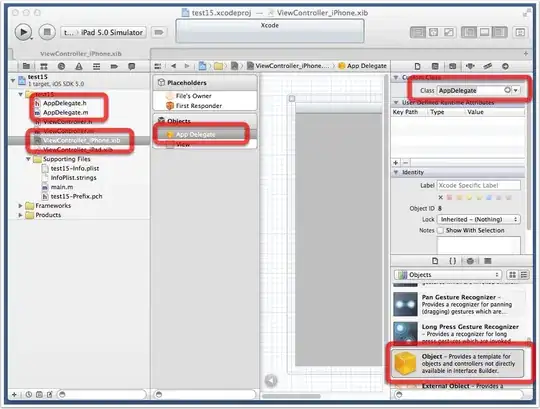540x409 pixels.
Task: Show the Search navigator
Action: tap(61, 66)
